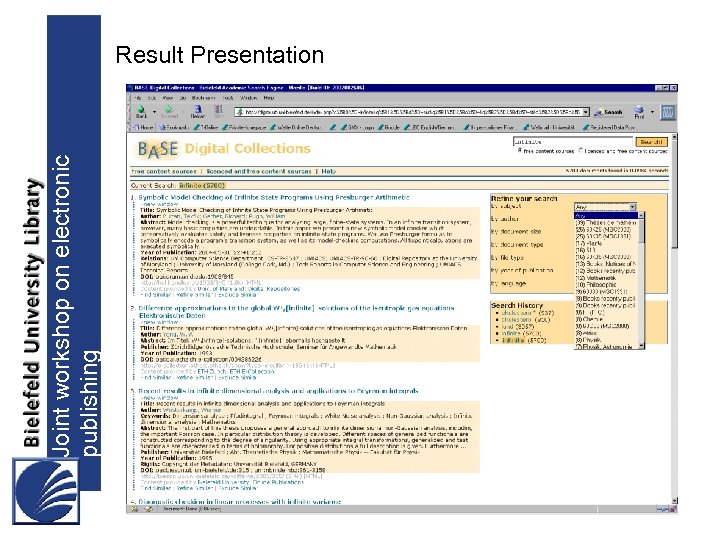Follow the page Help navigation link

click(x=329, y=171)
